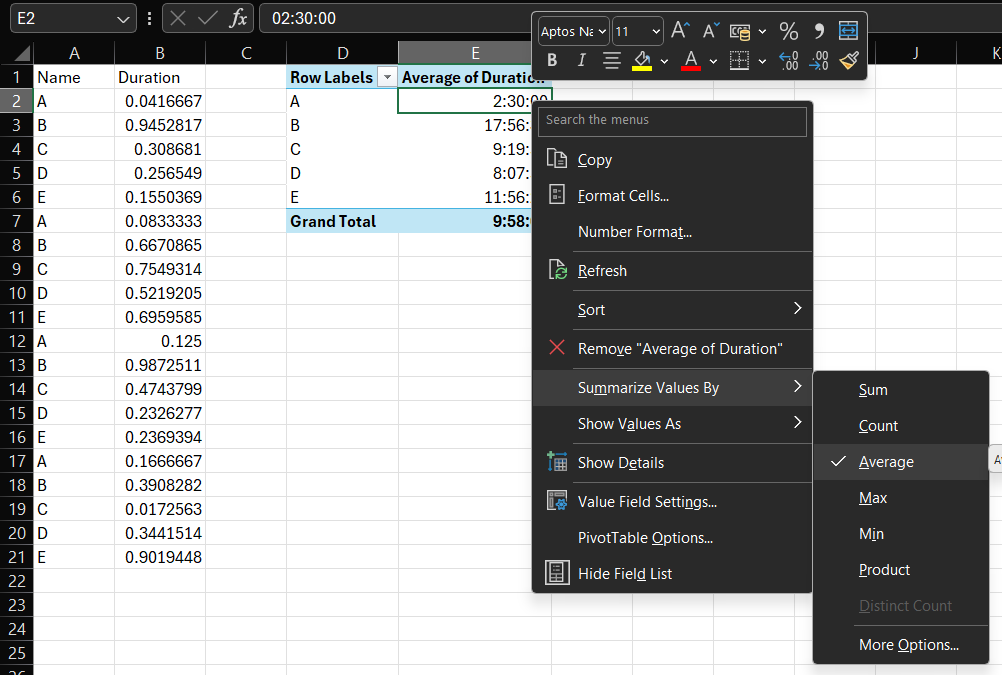Click the Borders icon in the mini toolbar

click(739, 61)
